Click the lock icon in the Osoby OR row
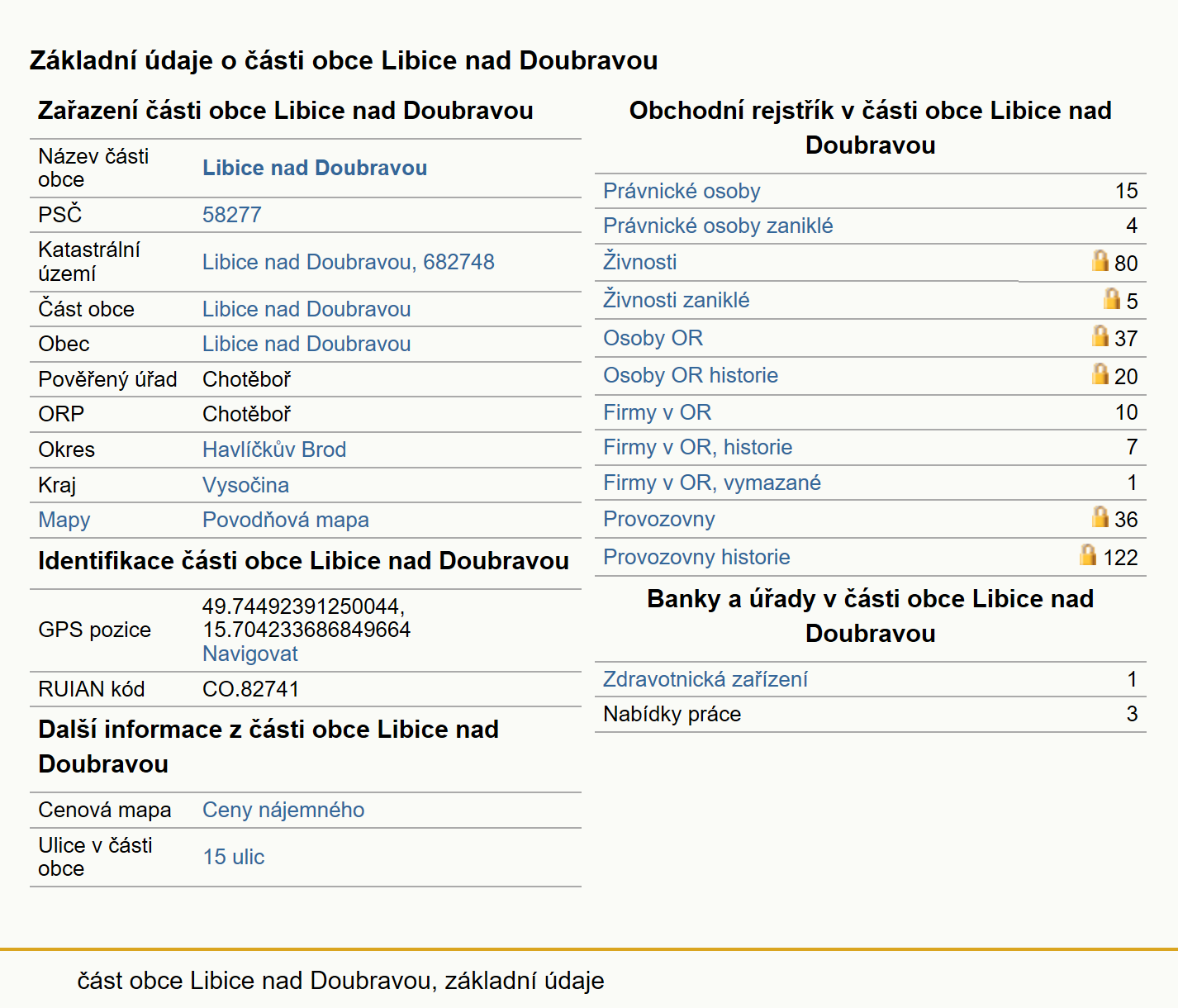This screenshot has width=1178, height=1008. pos(1100,335)
